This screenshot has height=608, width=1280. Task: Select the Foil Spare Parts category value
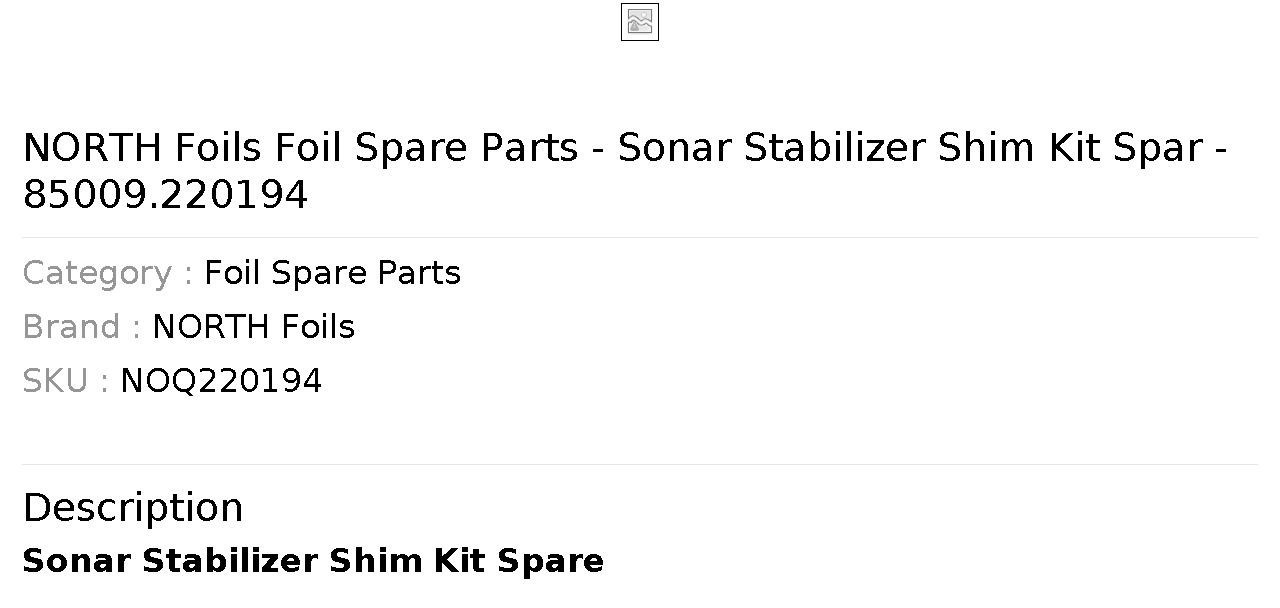[332, 273]
